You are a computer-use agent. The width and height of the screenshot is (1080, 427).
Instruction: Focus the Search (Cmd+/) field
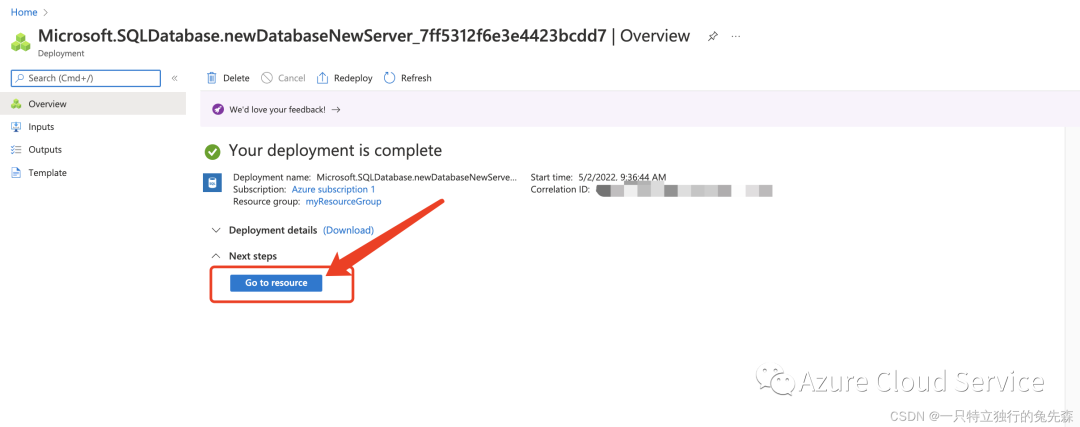coord(86,79)
